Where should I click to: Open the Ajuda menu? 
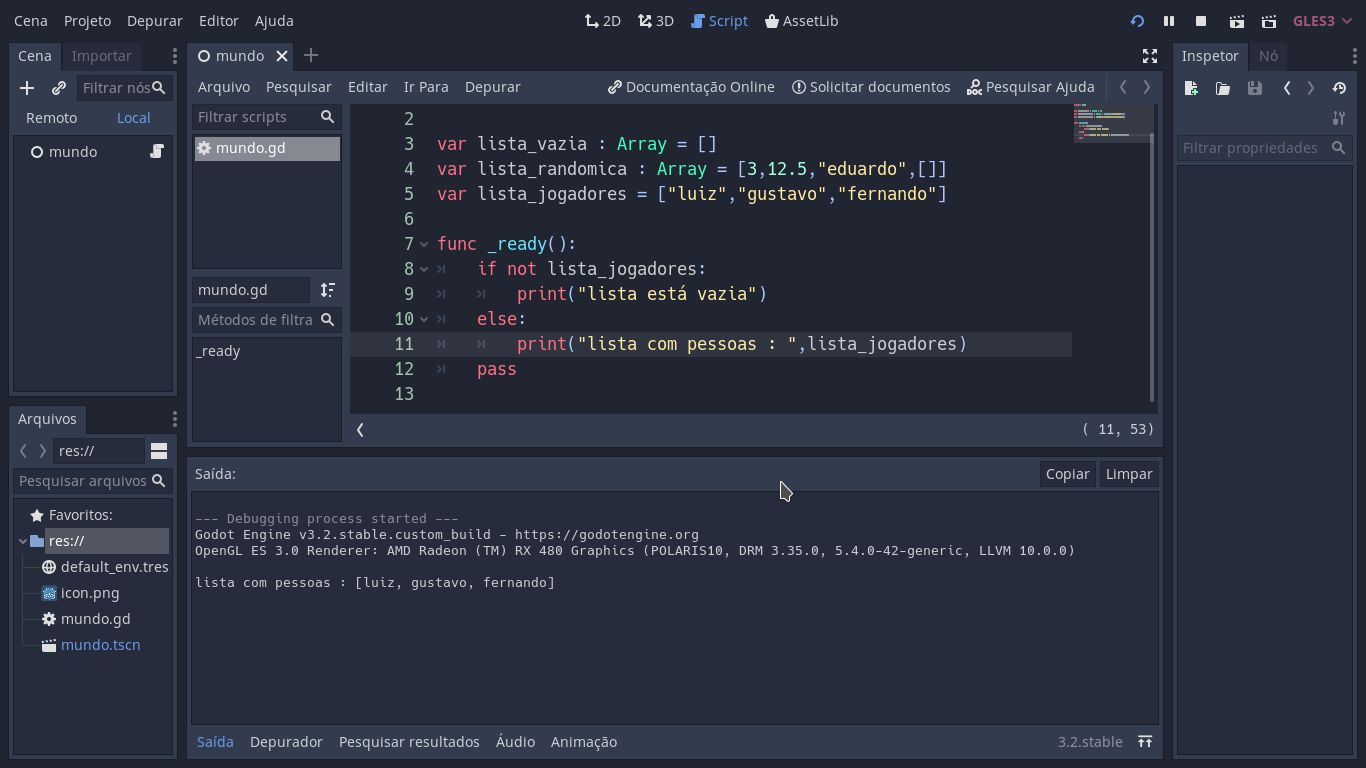point(274,21)
